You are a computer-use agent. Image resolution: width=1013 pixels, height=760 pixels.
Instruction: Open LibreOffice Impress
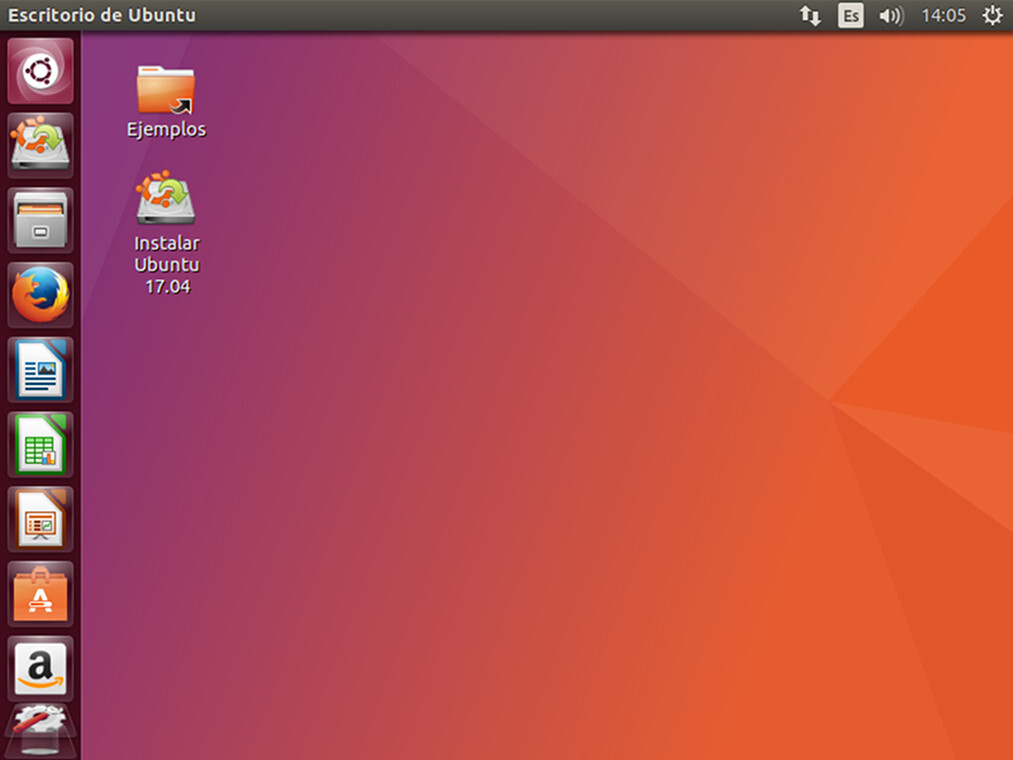40,520
